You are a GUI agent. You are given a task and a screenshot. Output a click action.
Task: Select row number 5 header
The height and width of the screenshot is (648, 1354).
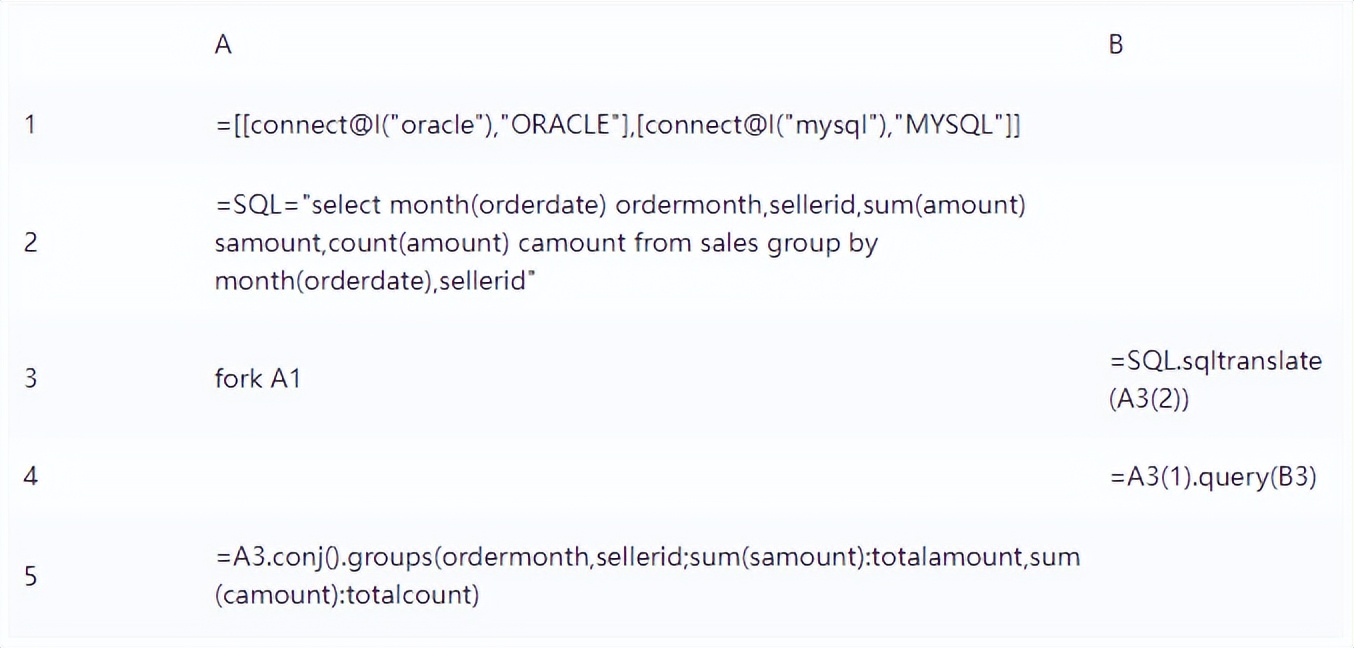[x=31, y=576]
